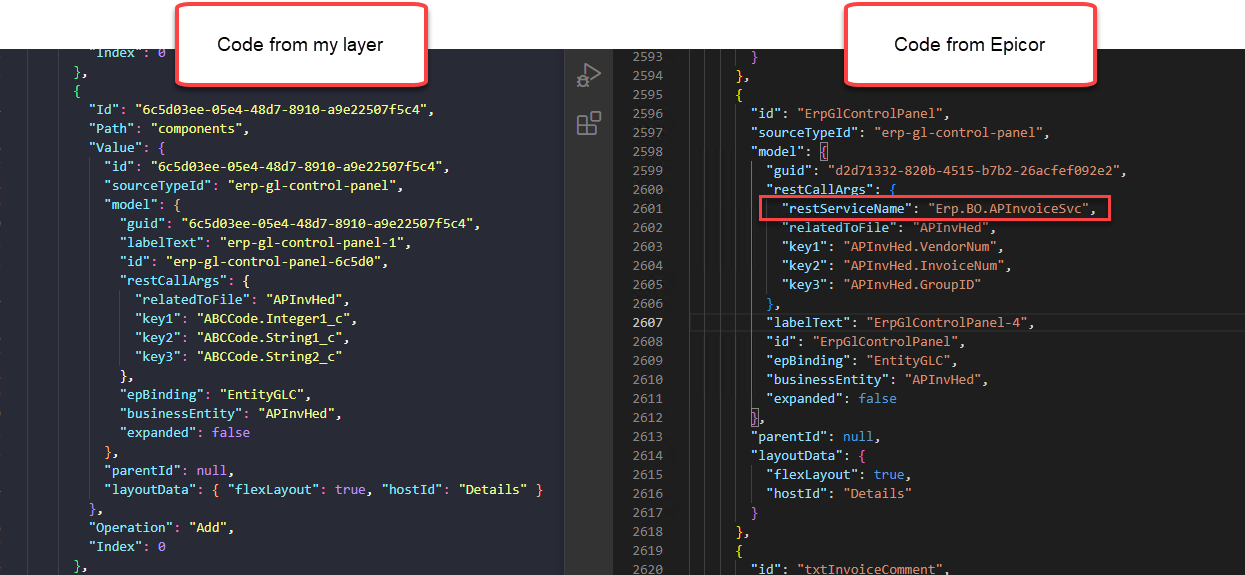The width and height of the screenshot is (1245, 575).
Task: Click line number 2602 in the gutter
Action: coord(648,228)
